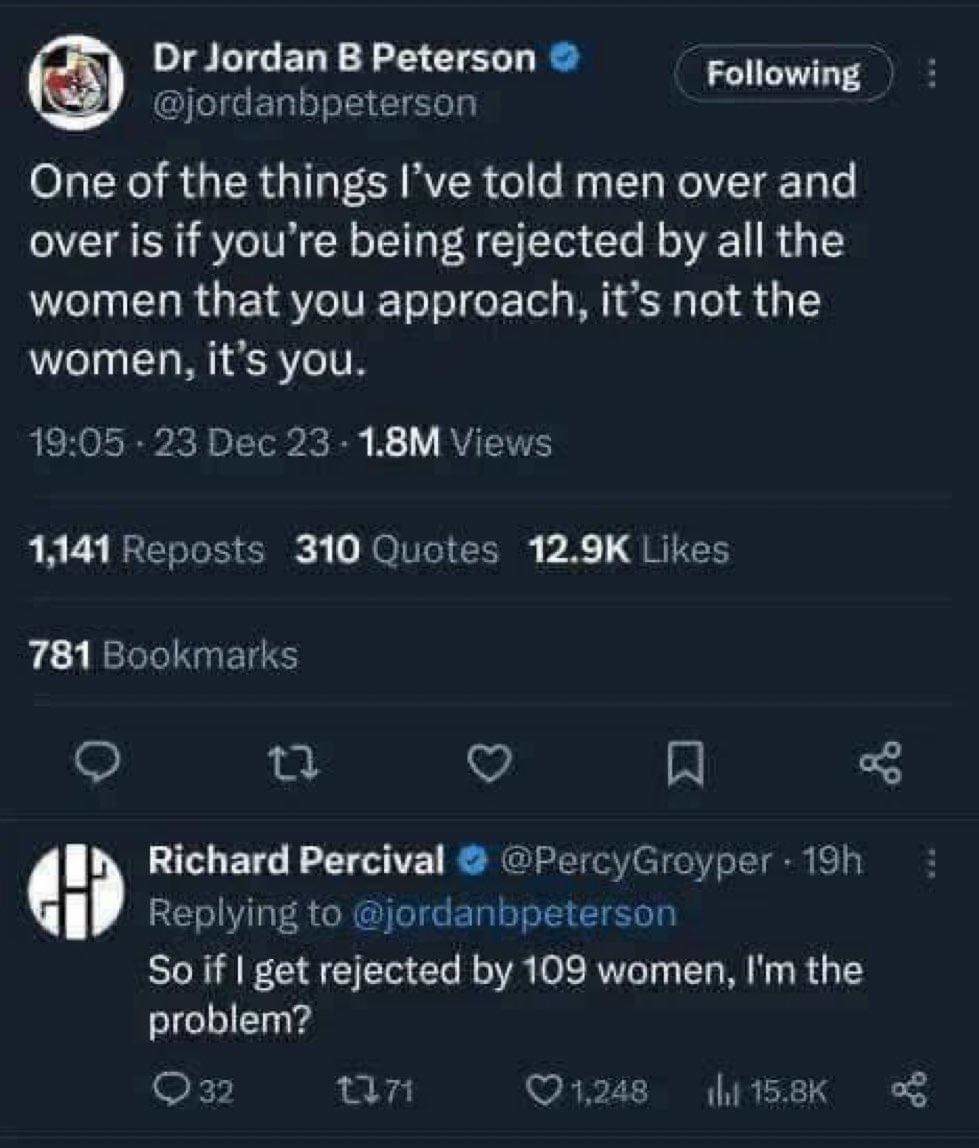
Task: Reply to Richard Percival's comment
Action: click(x=191, y=1091)
